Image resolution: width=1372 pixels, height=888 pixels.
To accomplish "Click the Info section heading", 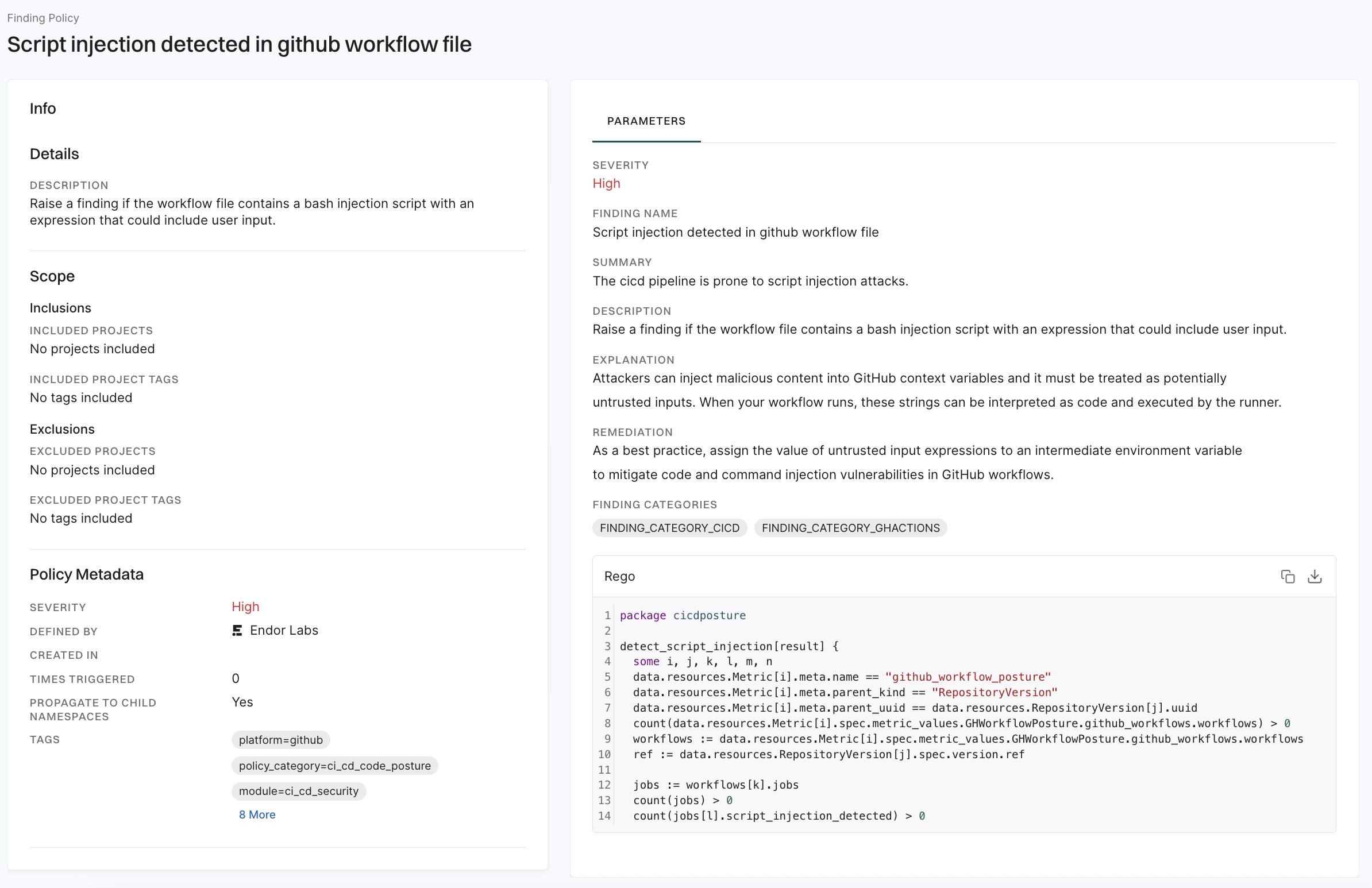I will point(43,109).
